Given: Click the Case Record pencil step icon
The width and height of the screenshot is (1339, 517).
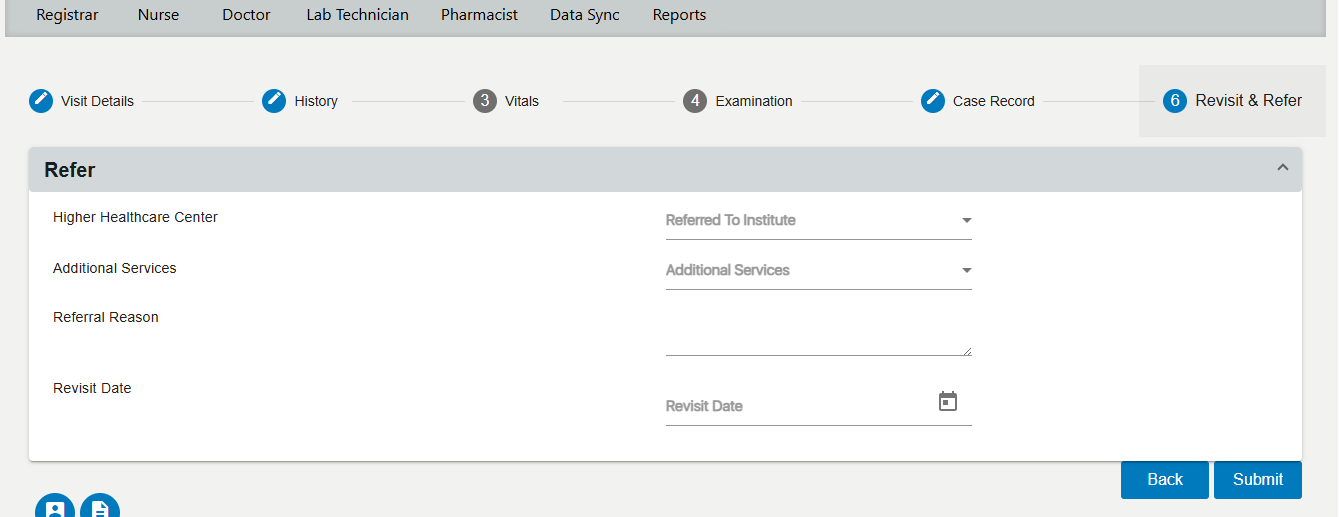Looking at the screenshot, I should pyautogui.click(x=933, y=101).
